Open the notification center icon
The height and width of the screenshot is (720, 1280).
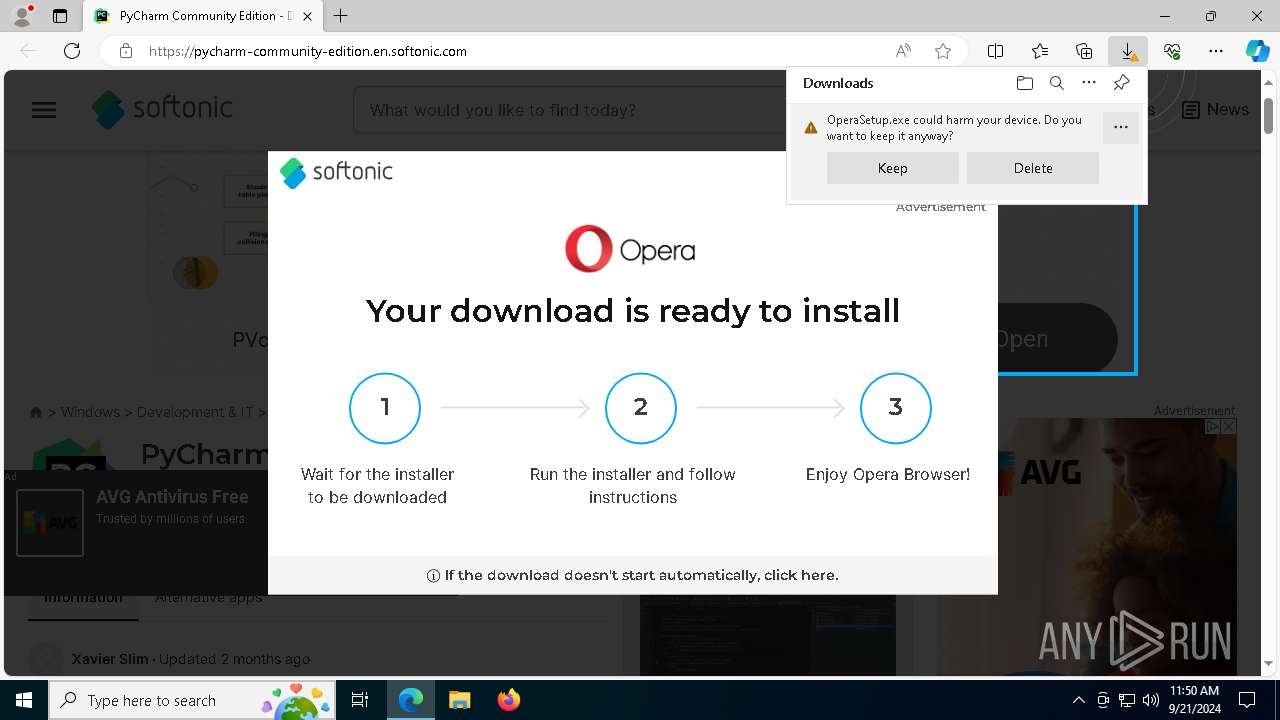pyautogui.click(x=1247, y=700)
